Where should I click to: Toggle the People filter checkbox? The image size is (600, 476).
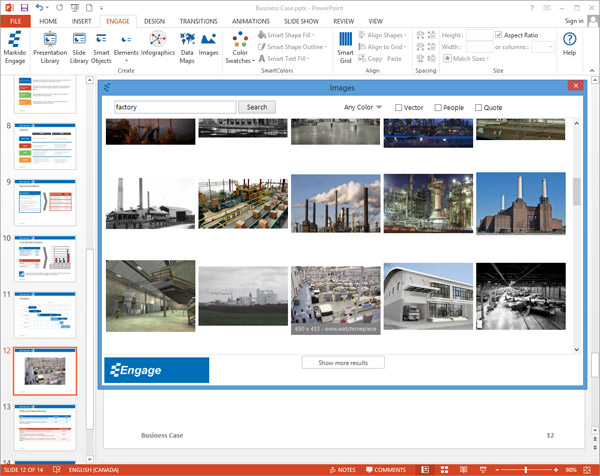pos(439,107)
